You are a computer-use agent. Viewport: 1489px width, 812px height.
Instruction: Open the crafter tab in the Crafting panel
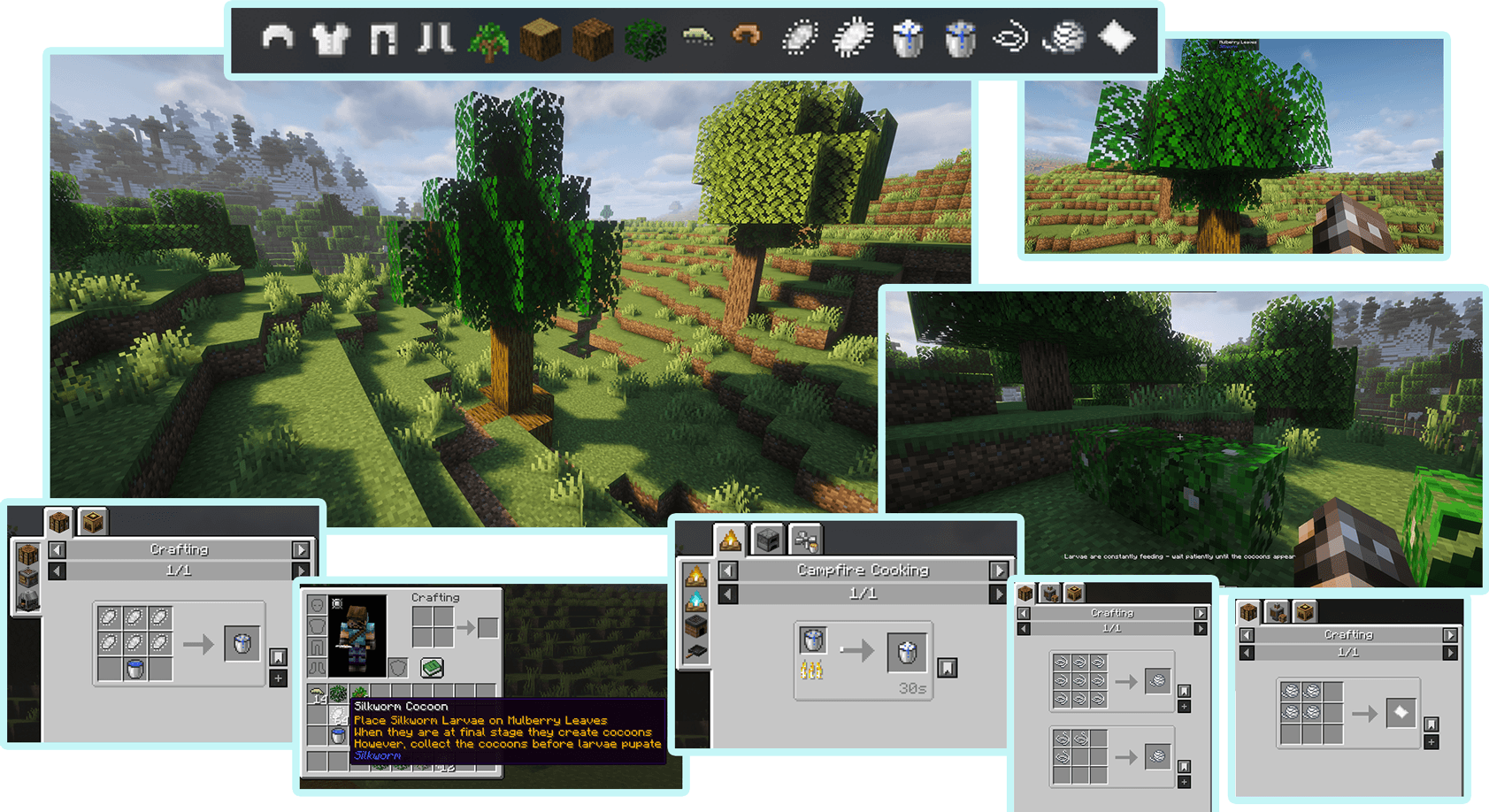tap(91, 521)
